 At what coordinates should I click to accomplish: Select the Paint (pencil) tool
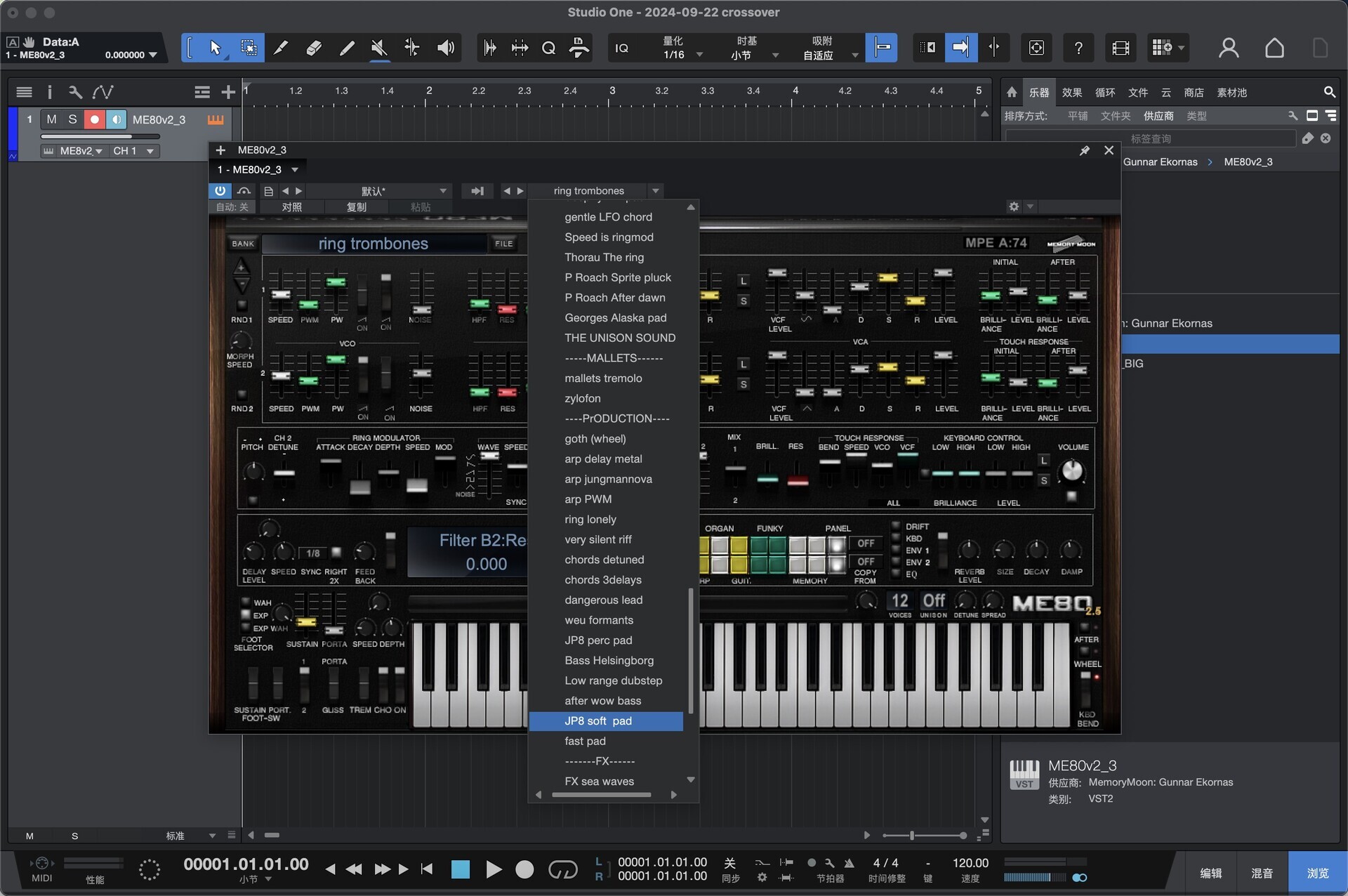point(347,48)
